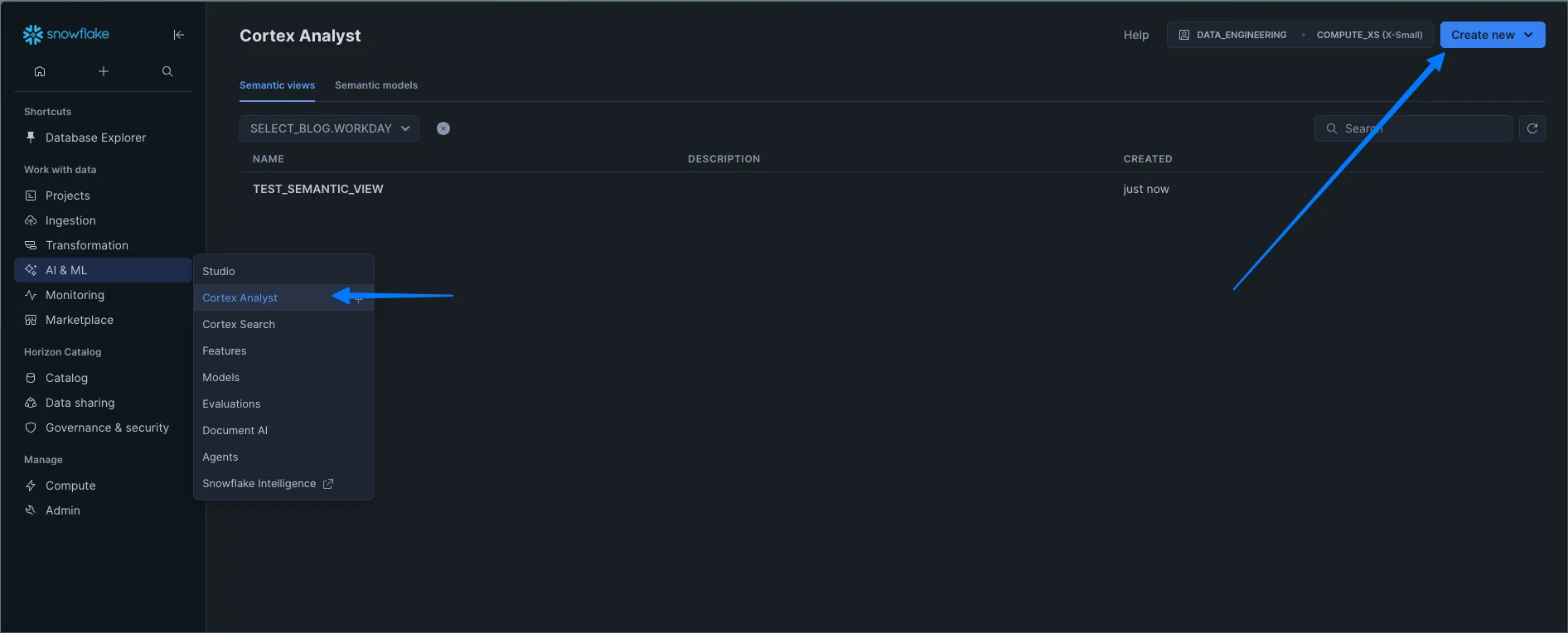Open DATA_ENGINEERING role selector
The width and height of the screenshot is (1568, 633).
[x=1233, y=35]
